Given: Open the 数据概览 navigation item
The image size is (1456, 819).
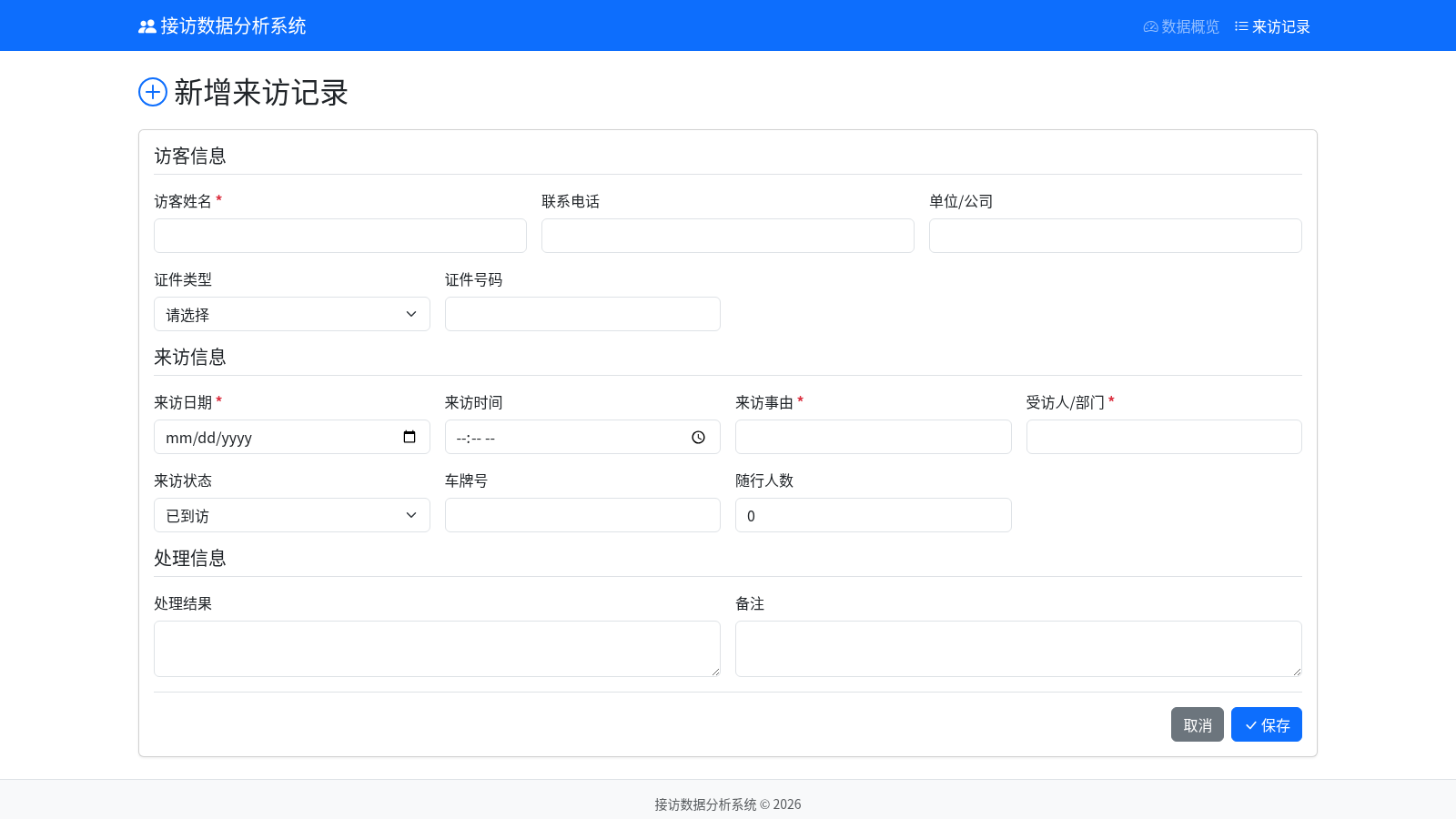Looking at the screenshot, I should click(x=1181, y=26).
